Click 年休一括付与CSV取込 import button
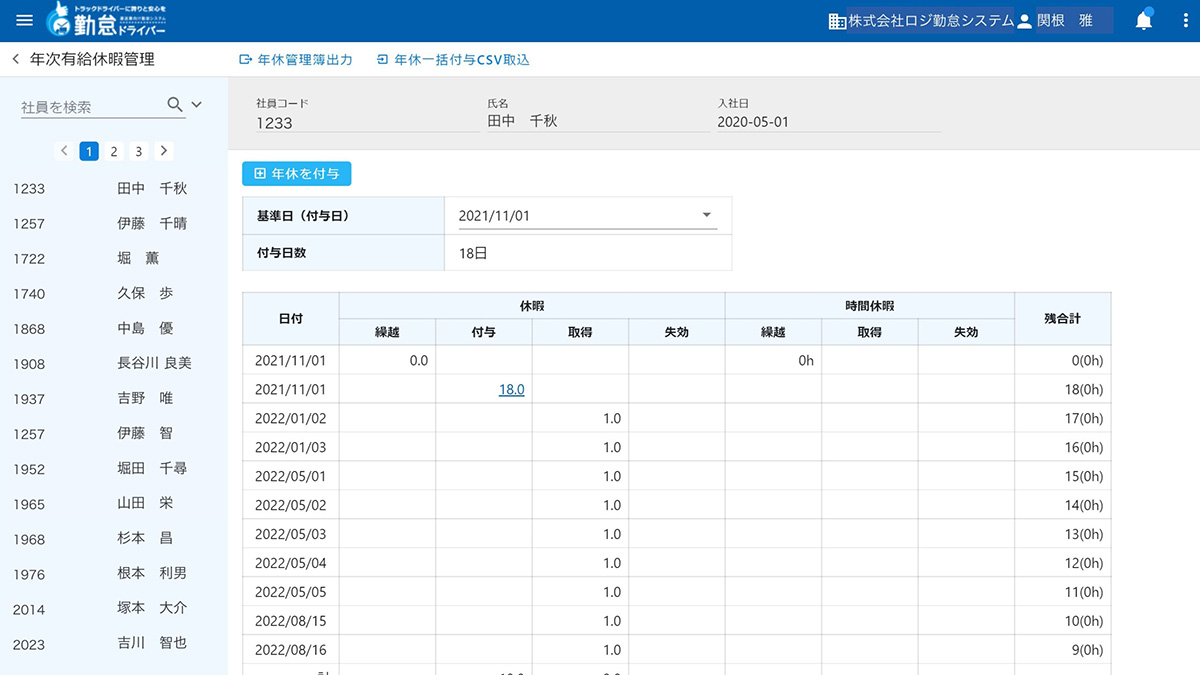Viewport: 1200px width, 675px height. click(453, 60)
